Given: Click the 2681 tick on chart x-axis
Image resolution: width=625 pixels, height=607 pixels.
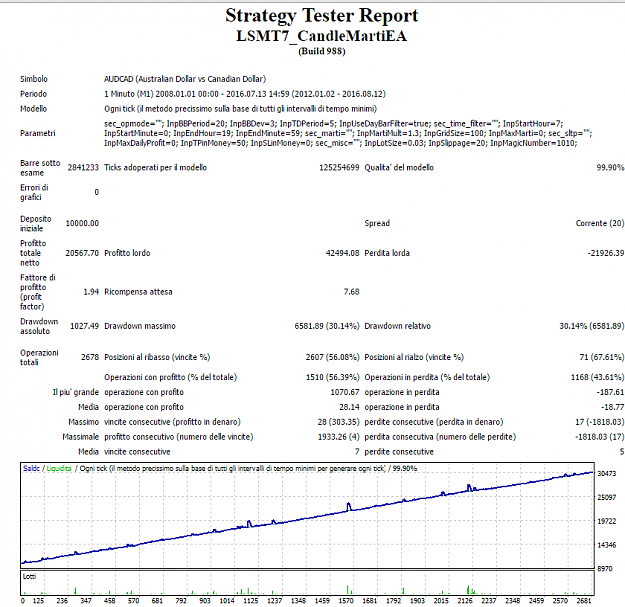Looking at the screenshot, I should point(584,601).
